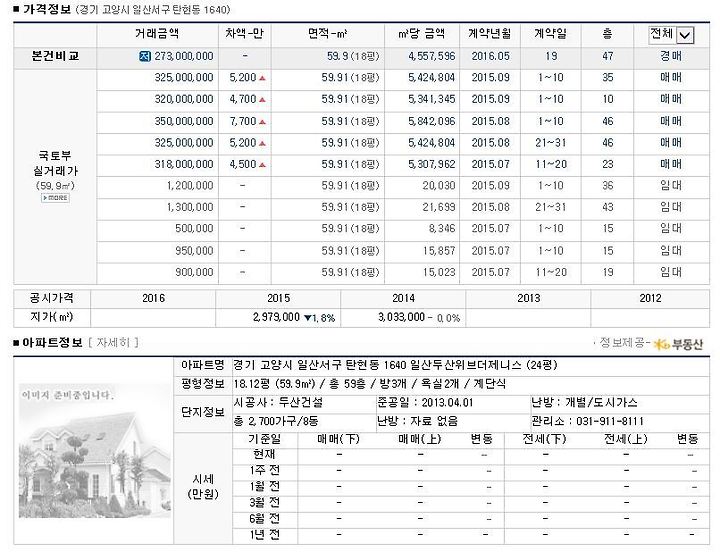Click the 경매 type in the 본건비교 row

point(671,56)
